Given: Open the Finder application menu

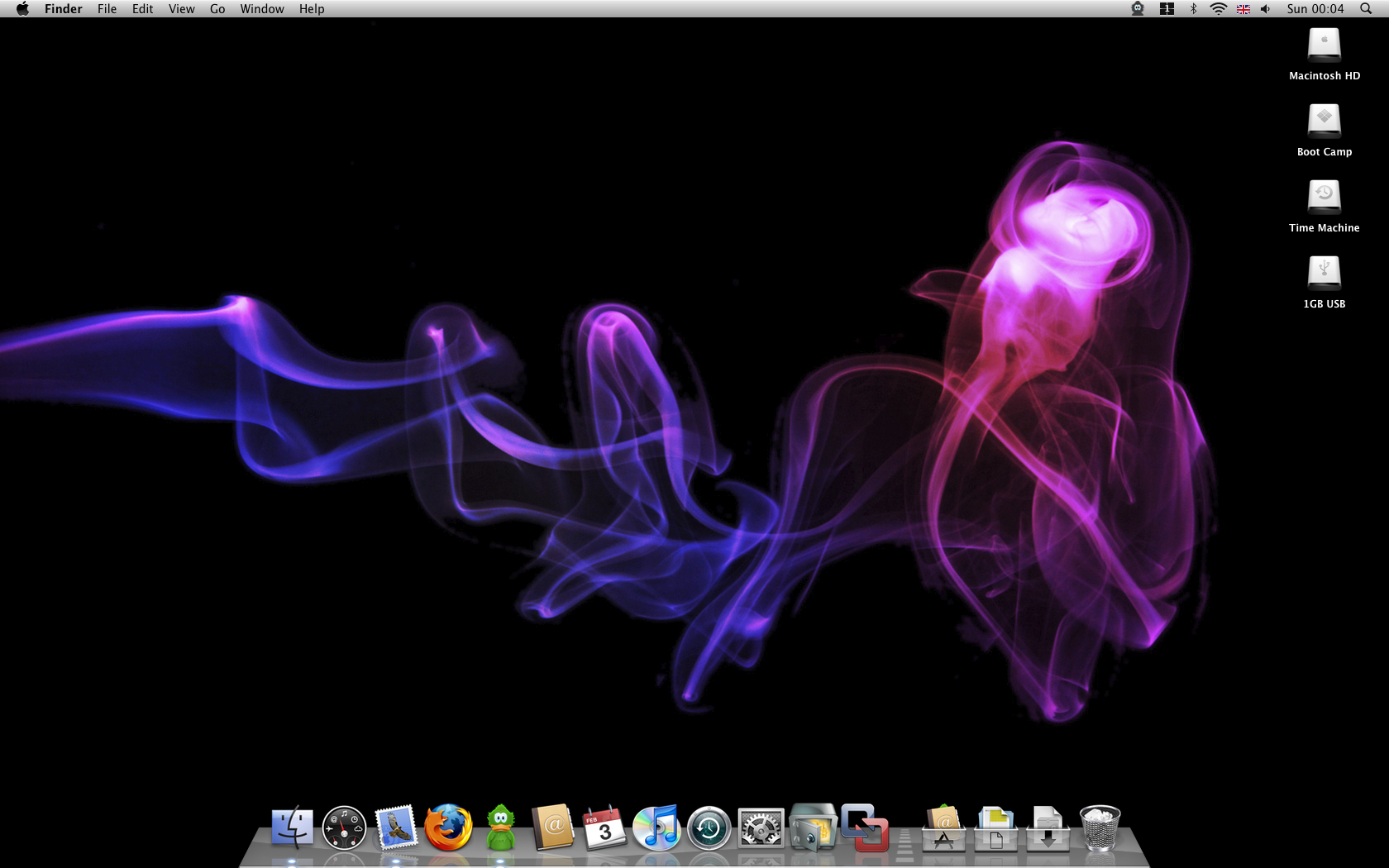Looking at the screenshot, I should click(64, 8).
